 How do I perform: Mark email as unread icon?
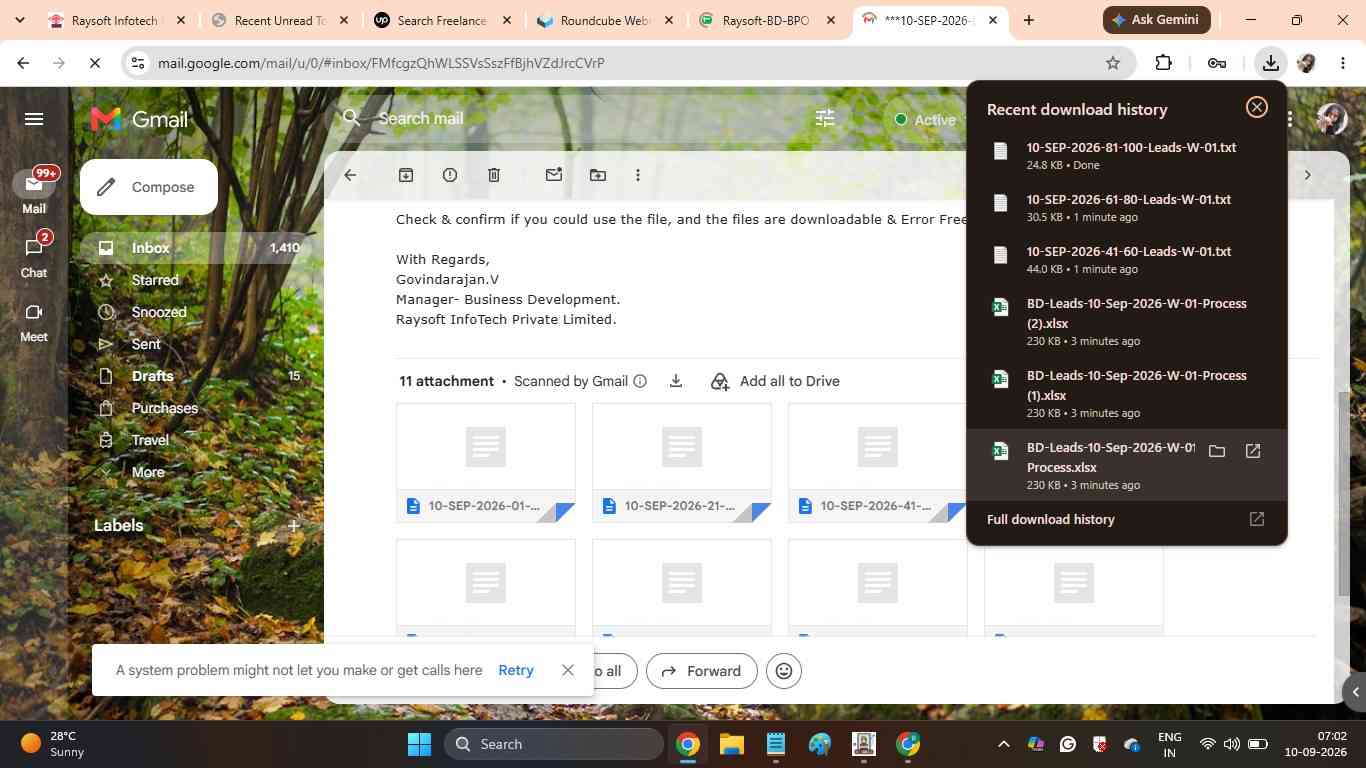coord(554,175)
